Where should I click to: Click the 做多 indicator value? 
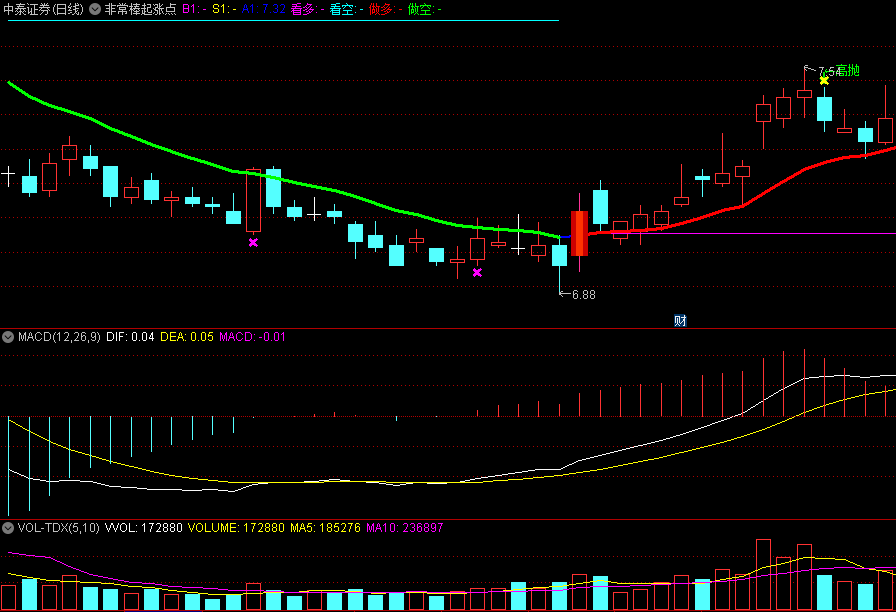click(386, 9)
